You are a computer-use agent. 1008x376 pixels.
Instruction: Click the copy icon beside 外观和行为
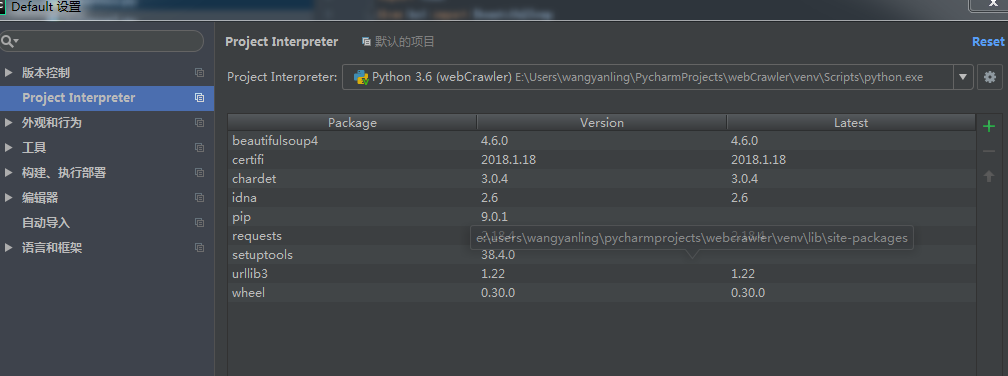[199, 122]
